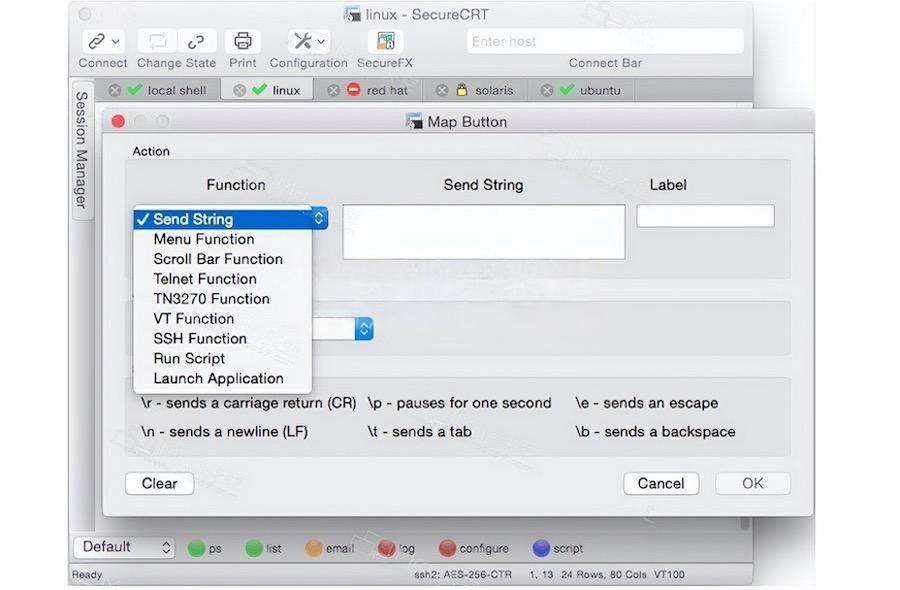Screen dimensions: 900x590
Task: Click the Enter host field
Action: (x=606, y=41)
